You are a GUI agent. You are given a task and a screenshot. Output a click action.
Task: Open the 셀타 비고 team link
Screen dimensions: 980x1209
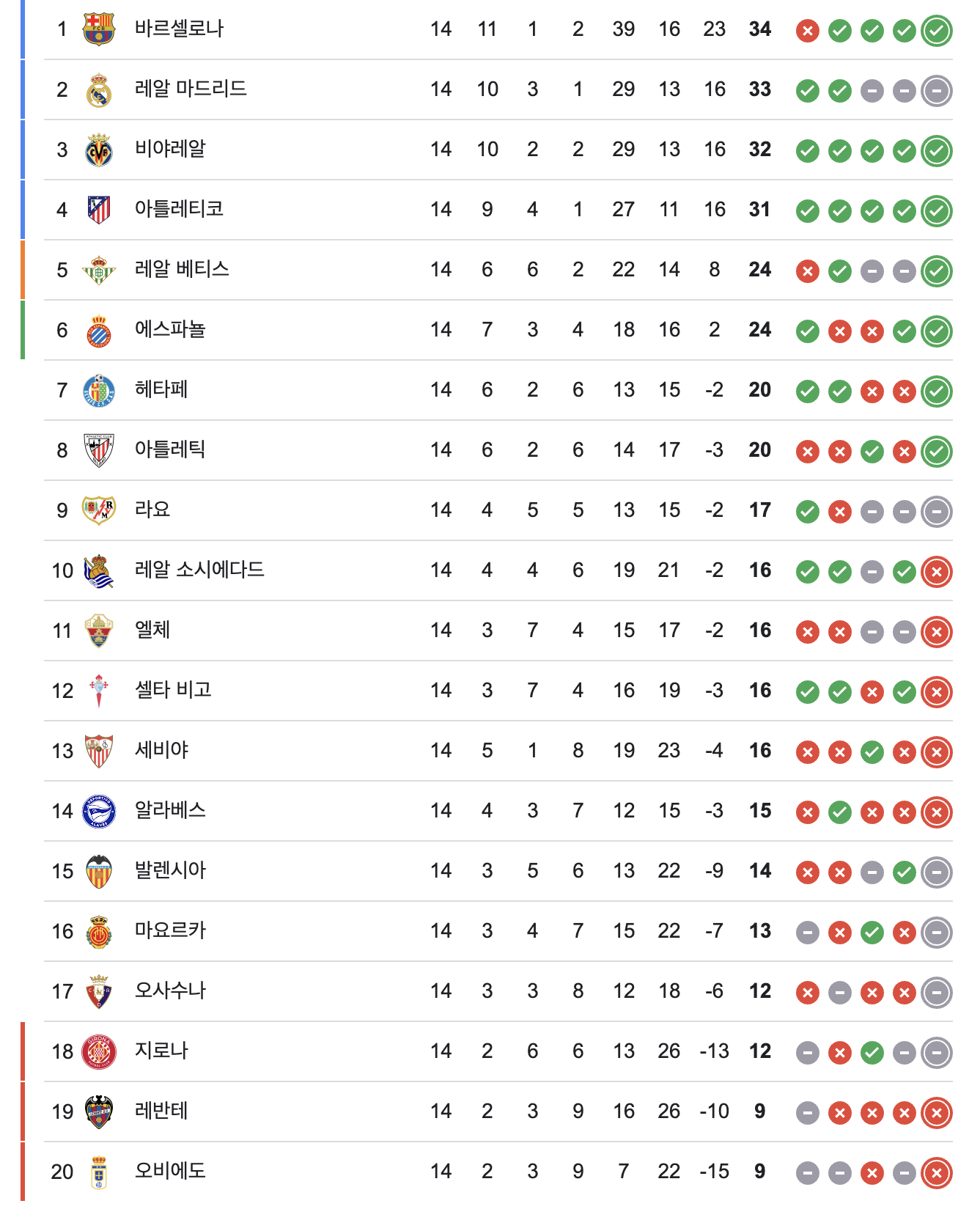tap(173, 690)
